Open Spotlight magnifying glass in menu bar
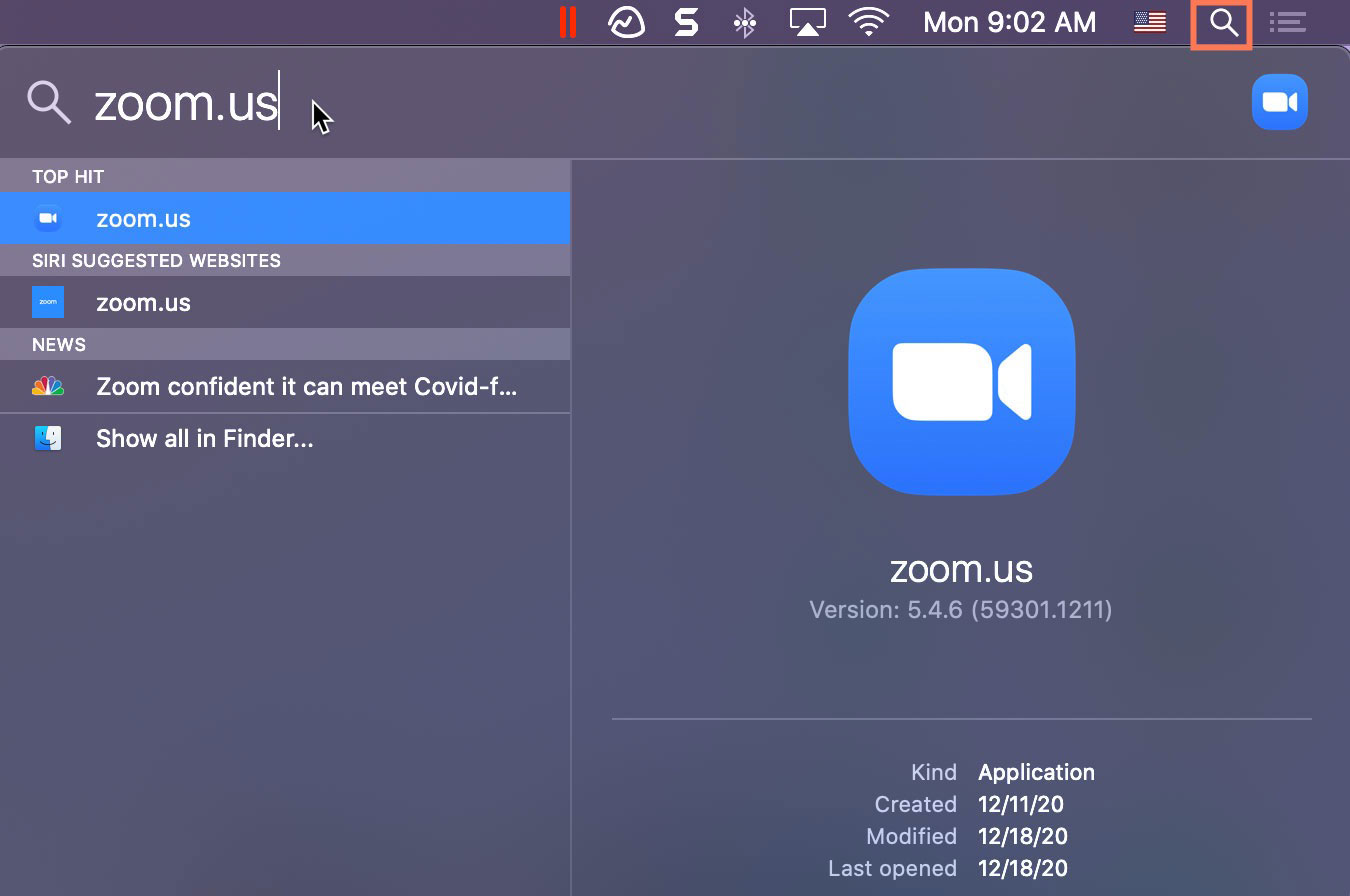The width and height of the screenshot is (1350, 896). 1223,22
